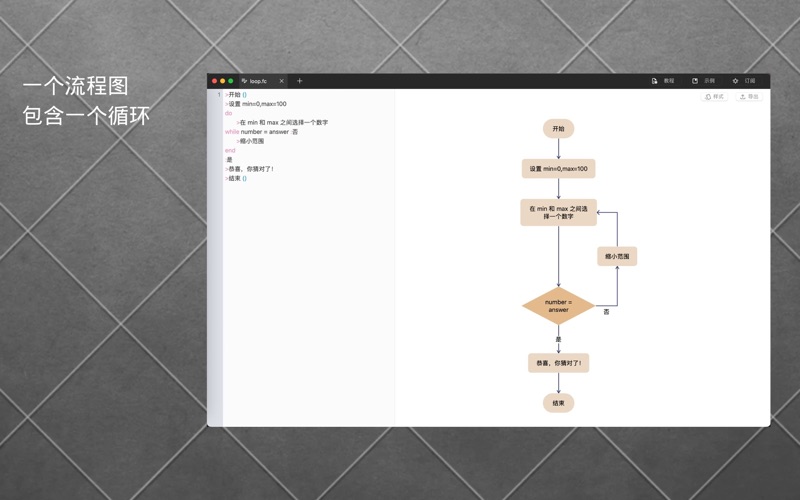Click the file icon on loop.fc tab
This screenshot has height=500, width=800.
point(244,81)
